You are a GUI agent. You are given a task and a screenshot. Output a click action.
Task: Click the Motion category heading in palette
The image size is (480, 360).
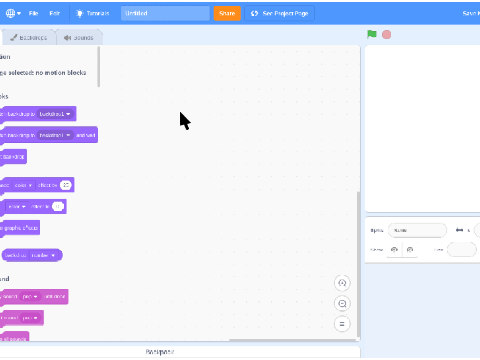click(x=5, y=57)
